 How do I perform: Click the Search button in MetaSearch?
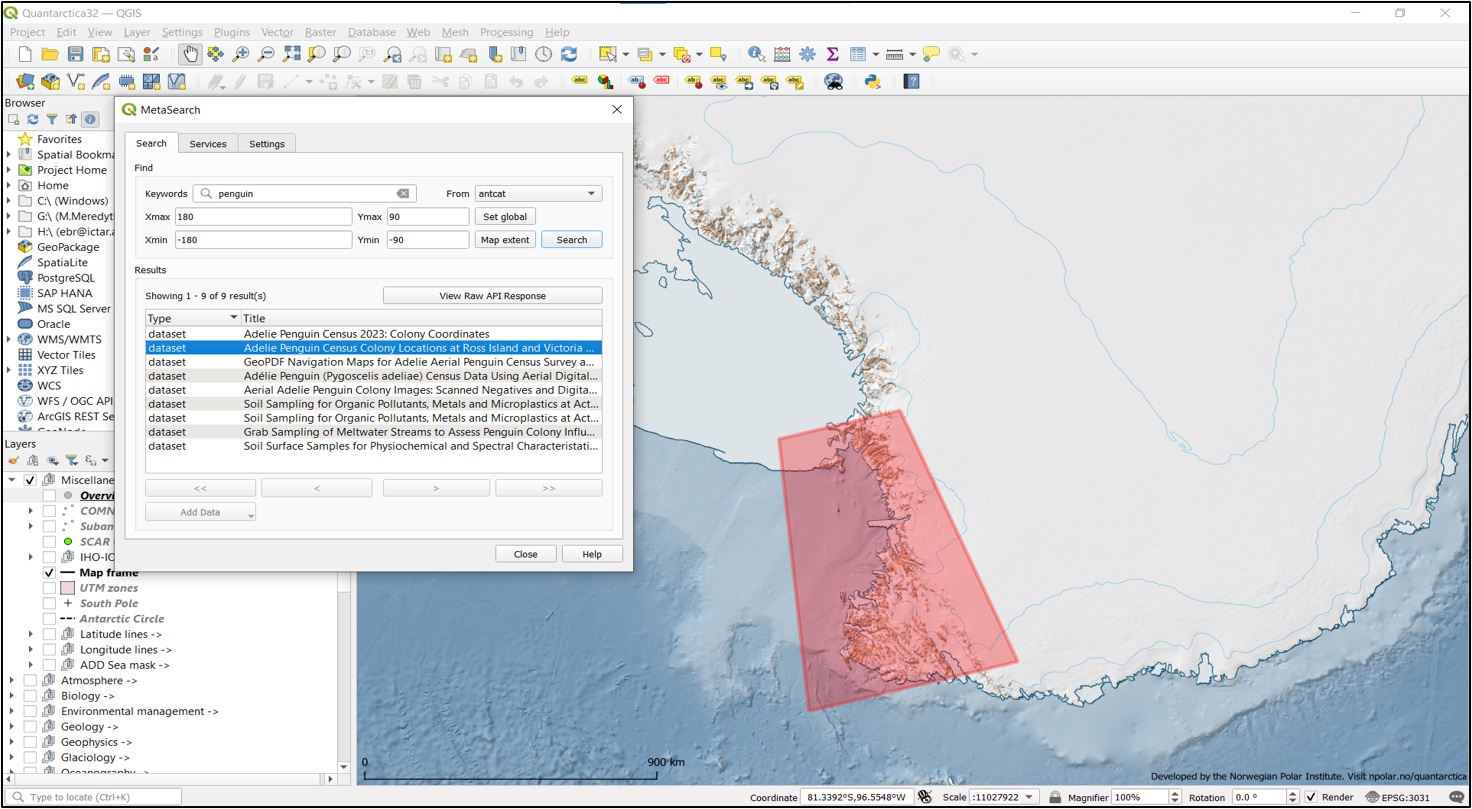click(572, 240)
